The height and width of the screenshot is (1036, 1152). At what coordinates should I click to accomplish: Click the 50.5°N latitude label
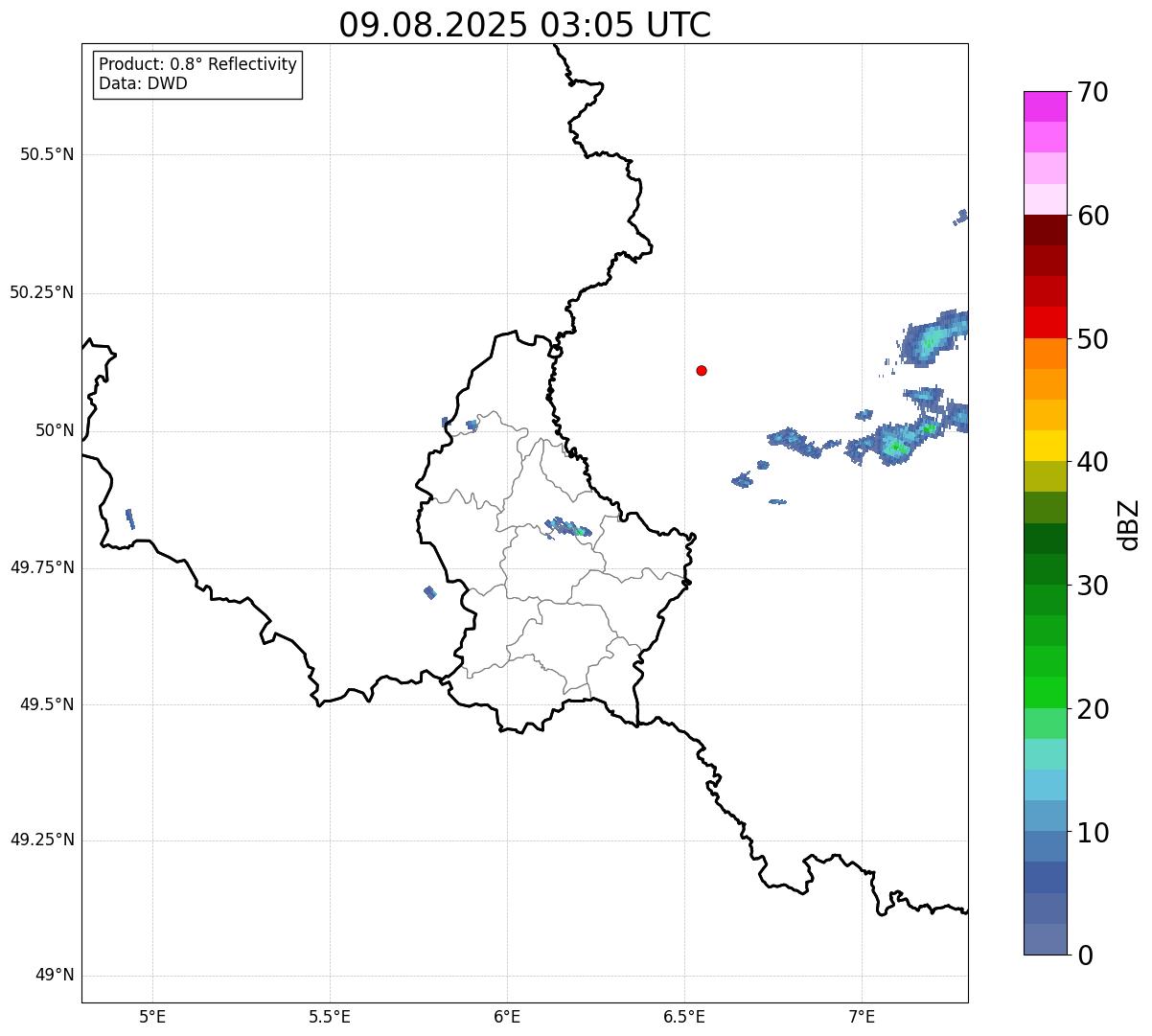coord(47,154)
